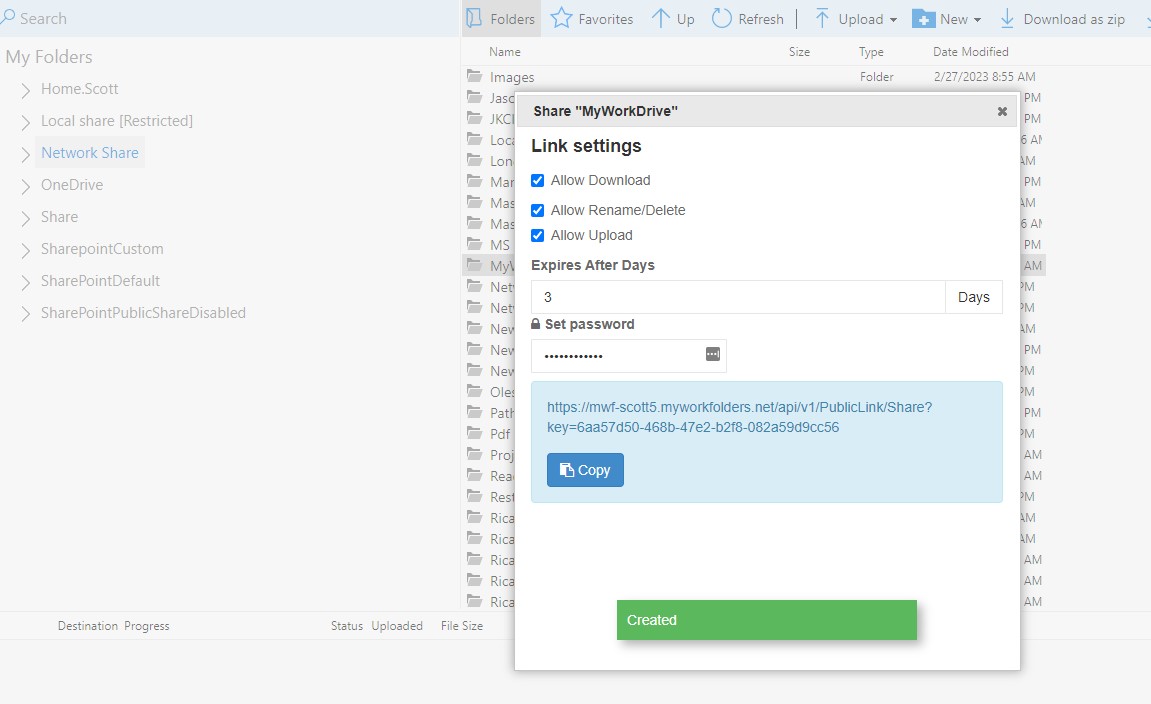Sort files by Date Modified column

pyautogui.click(x=970, y=52)
